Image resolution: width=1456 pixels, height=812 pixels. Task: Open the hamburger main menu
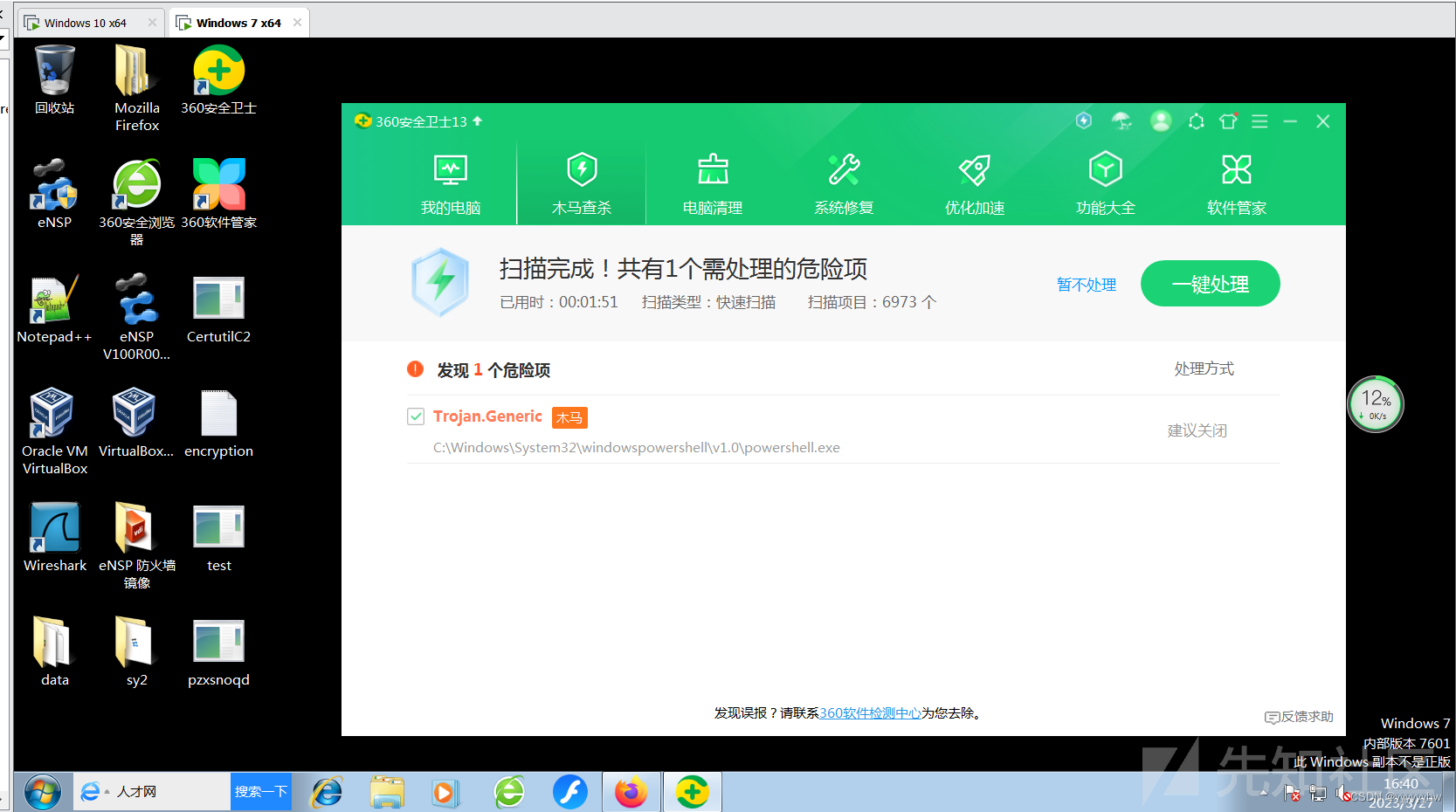(1259, 121)
